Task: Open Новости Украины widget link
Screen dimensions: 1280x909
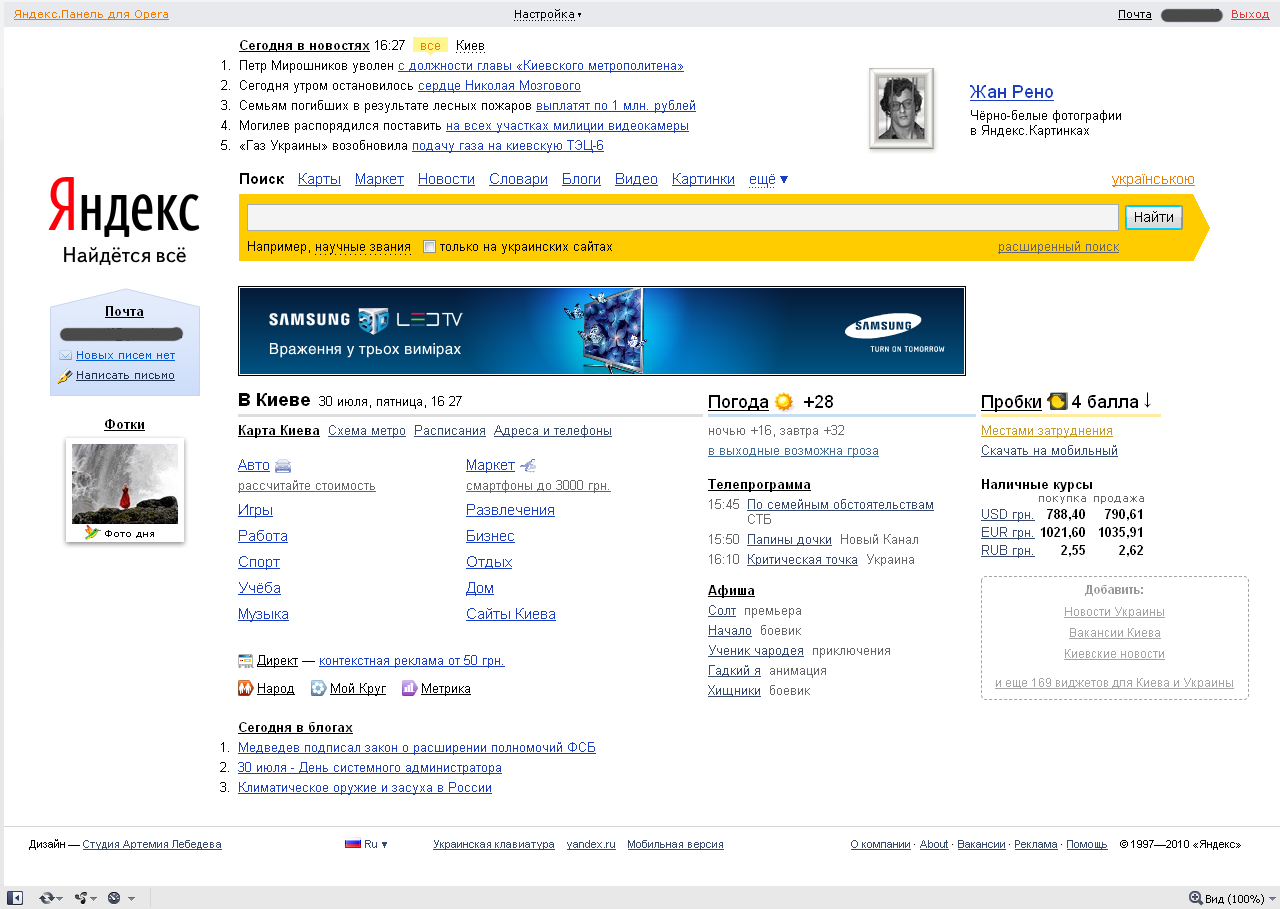Action: click(1114, 612)
